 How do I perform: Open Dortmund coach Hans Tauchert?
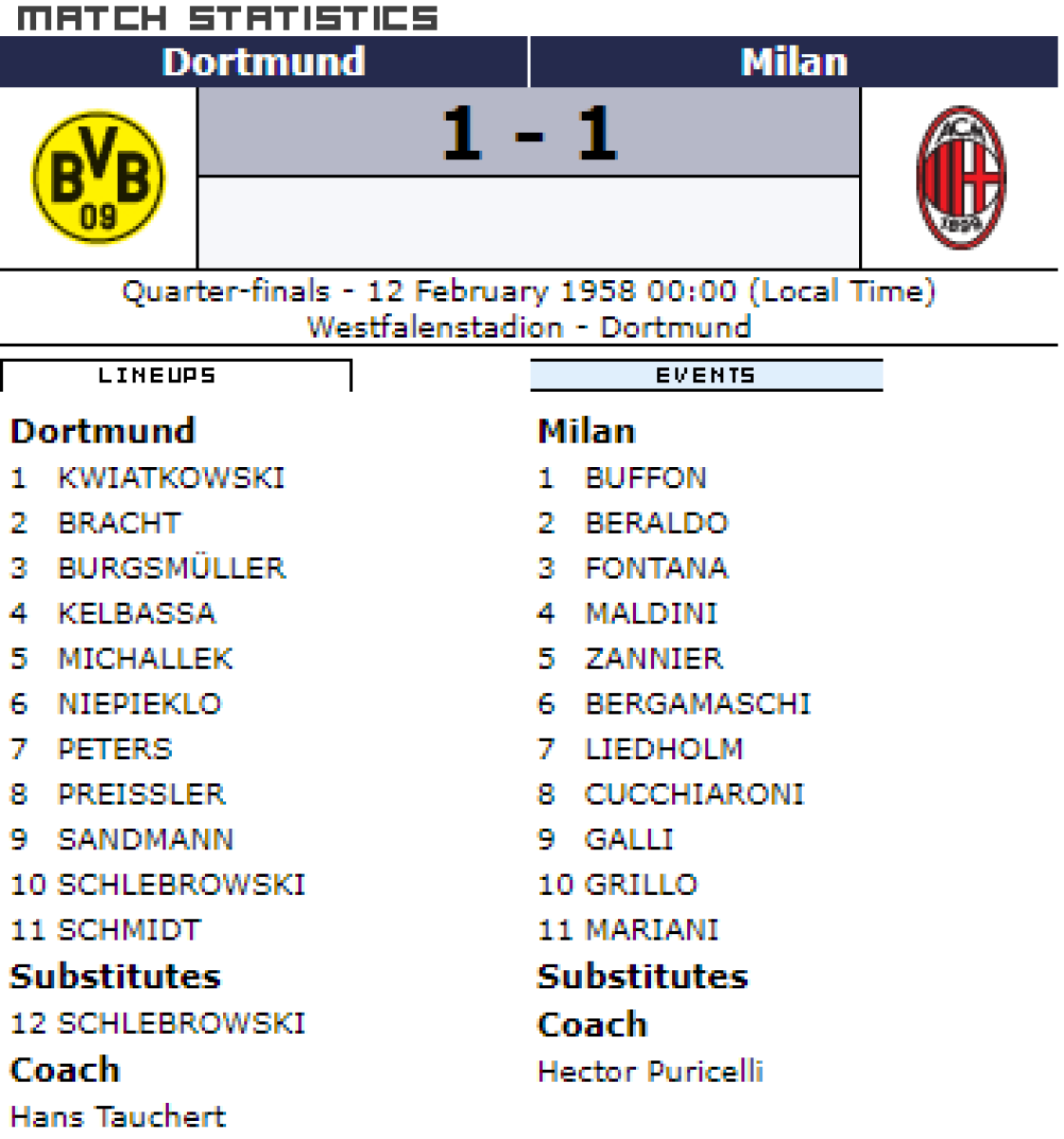coord(118,1116)
